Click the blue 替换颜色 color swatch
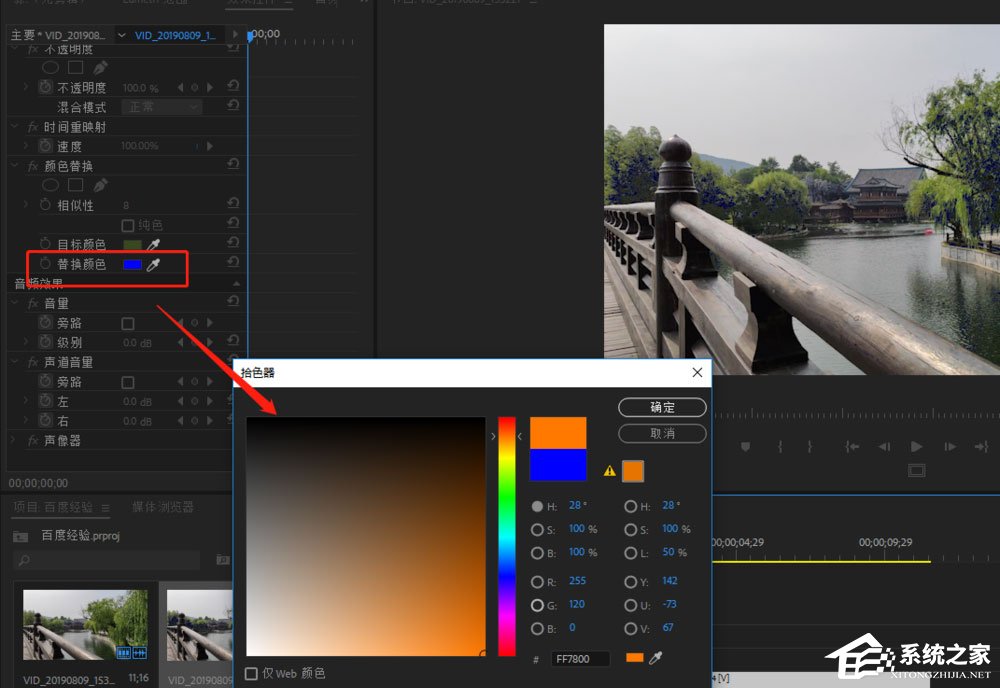 132,264
